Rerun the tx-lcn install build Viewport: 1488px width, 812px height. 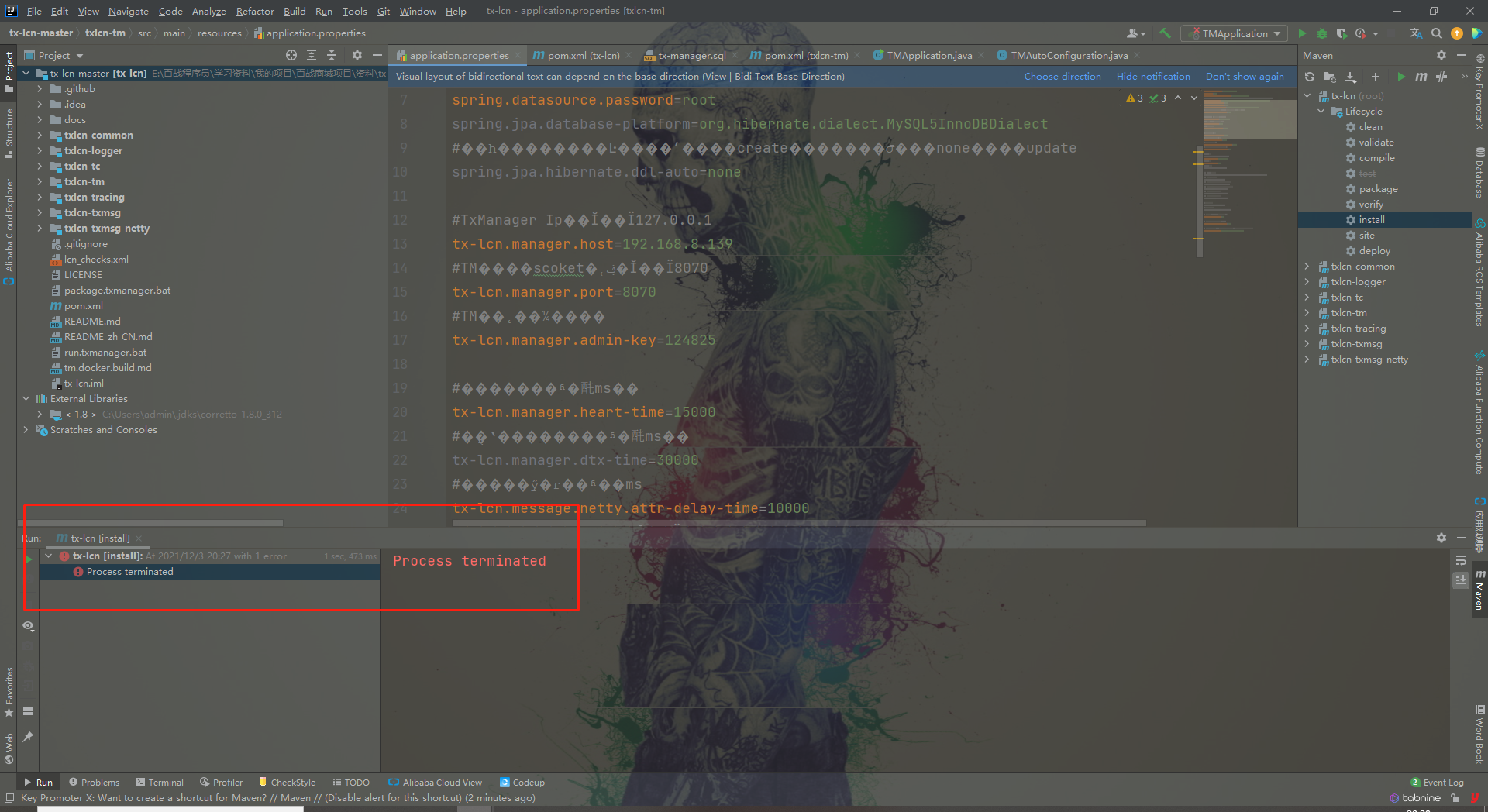click(29, 558)
